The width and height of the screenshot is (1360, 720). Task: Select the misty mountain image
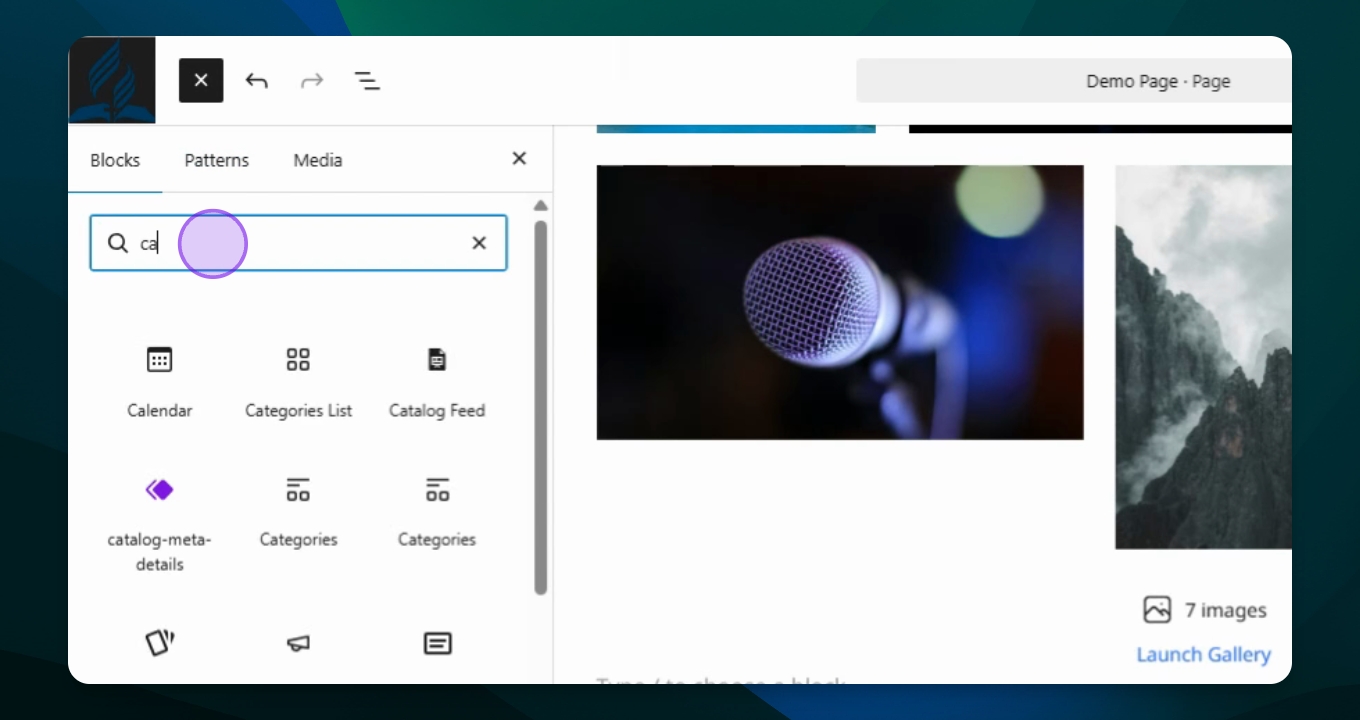(1203, 357)
